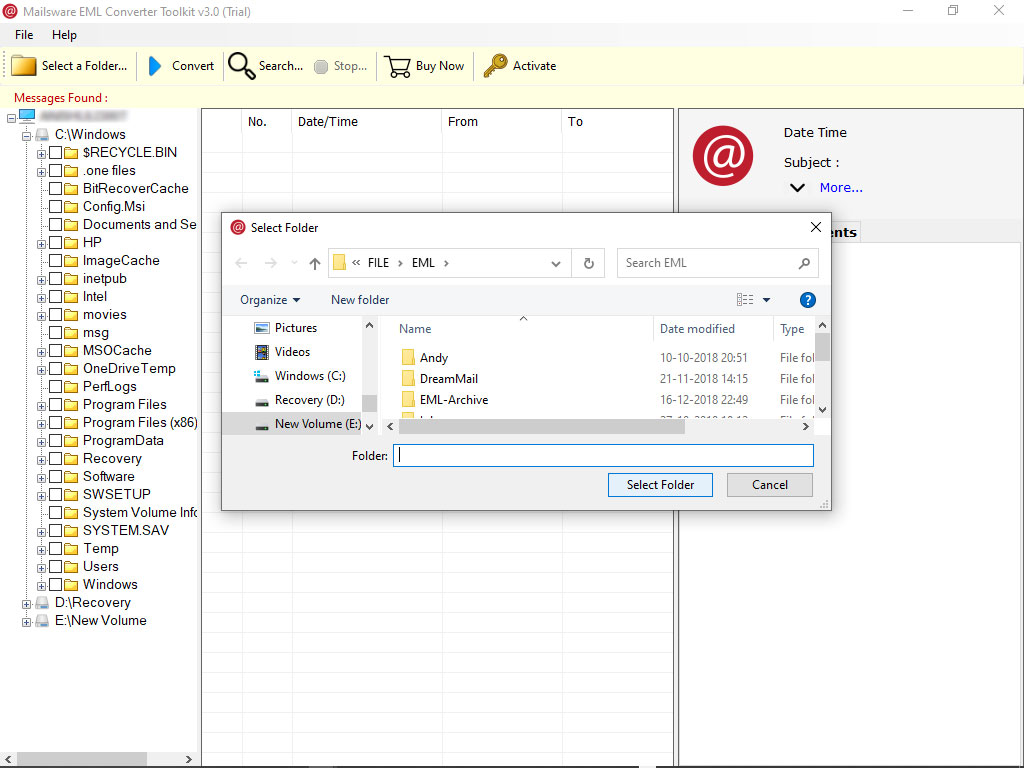
Task: Click the Buy Now shopping cart icon
Action: pyautogui.click(x=397, y=66)
